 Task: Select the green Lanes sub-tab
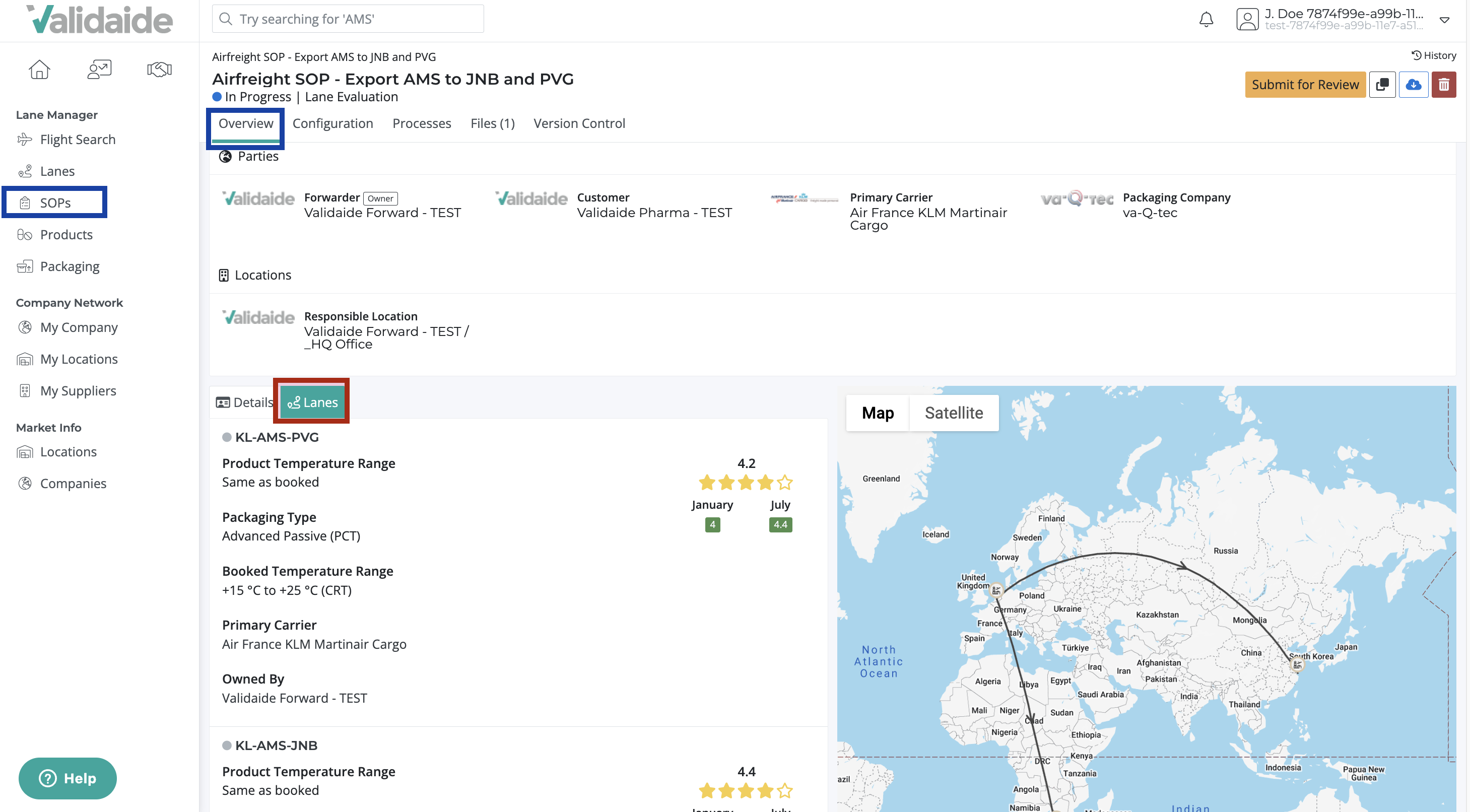(x=313, y=403)
